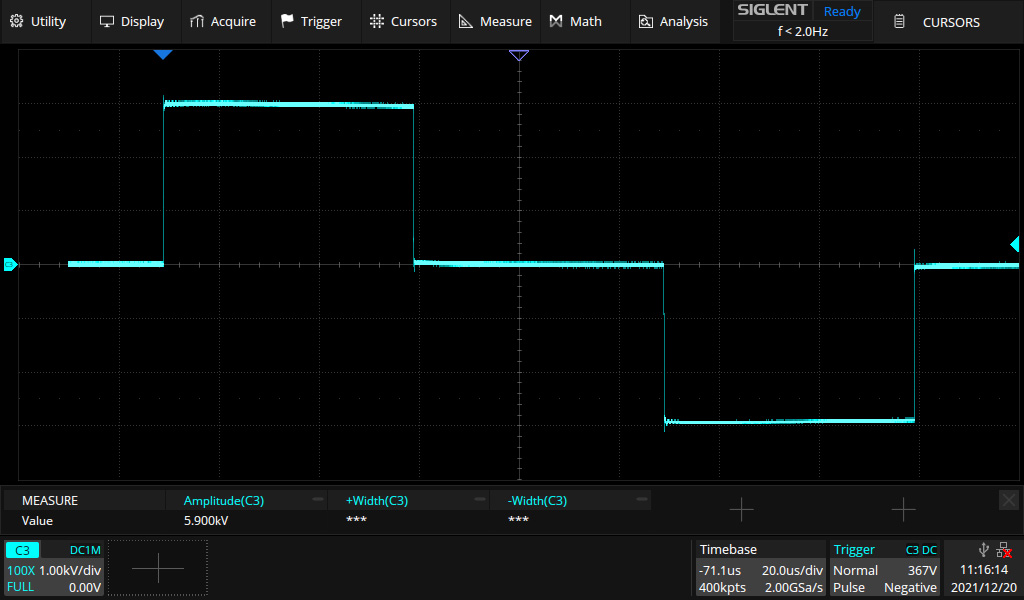Click the -Width(C3) measurement header
Viewport: 1024px width, 600px height.
537,501
